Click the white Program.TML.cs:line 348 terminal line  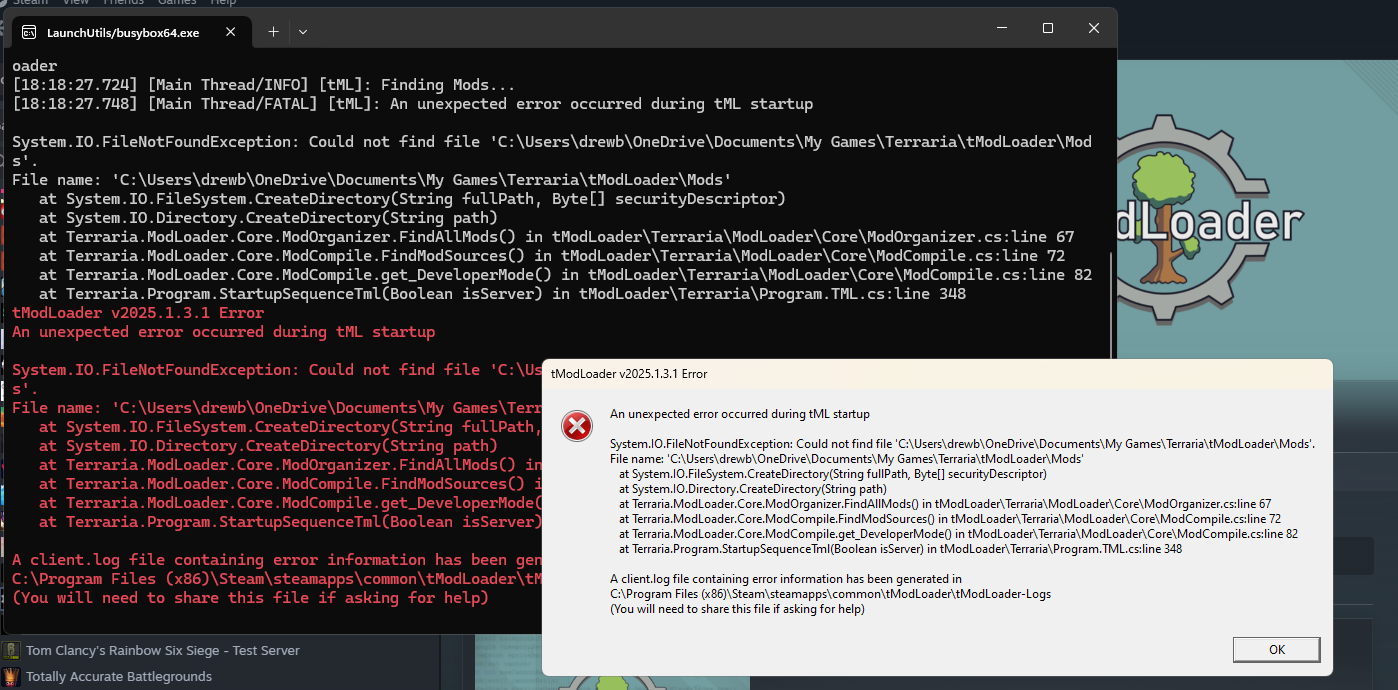click(503, 294)
